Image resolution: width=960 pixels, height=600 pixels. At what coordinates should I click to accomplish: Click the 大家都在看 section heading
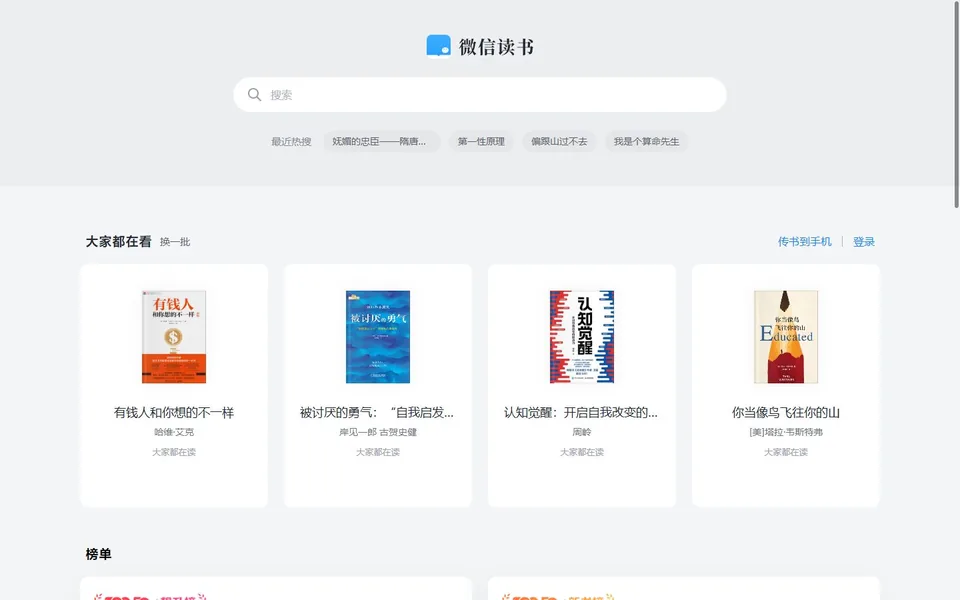119,242
